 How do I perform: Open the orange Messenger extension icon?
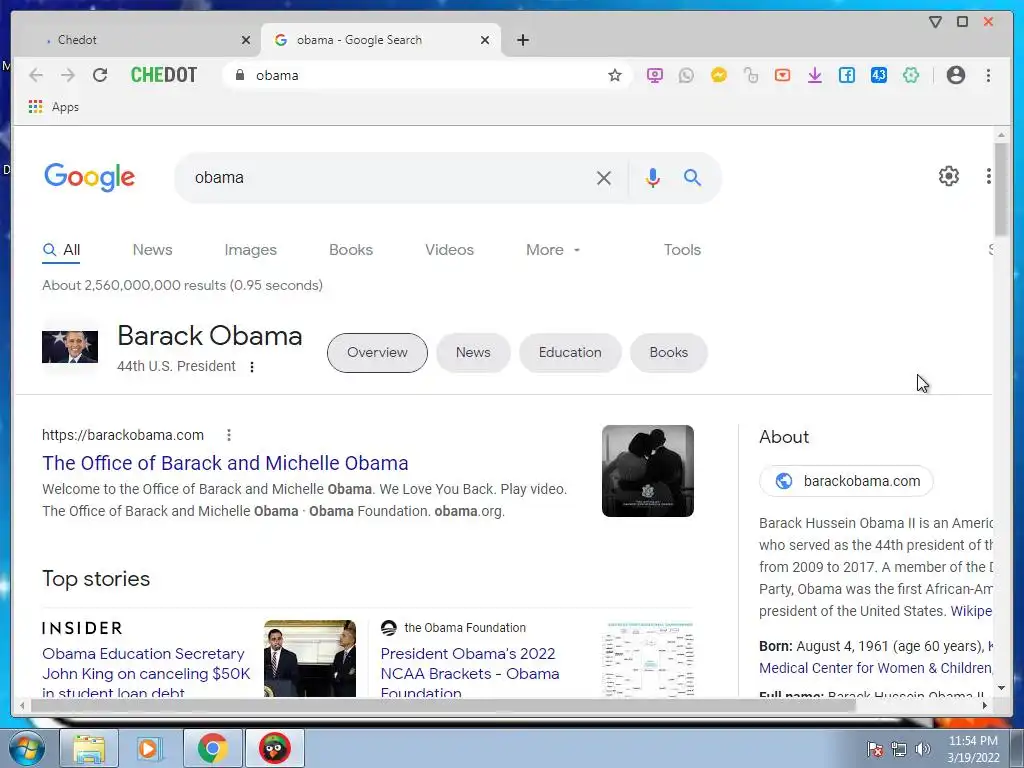click(x=718, y=75)
